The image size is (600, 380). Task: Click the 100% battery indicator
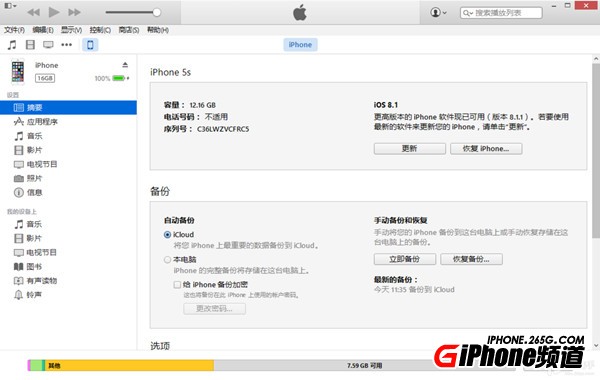(x=112, y=78)
